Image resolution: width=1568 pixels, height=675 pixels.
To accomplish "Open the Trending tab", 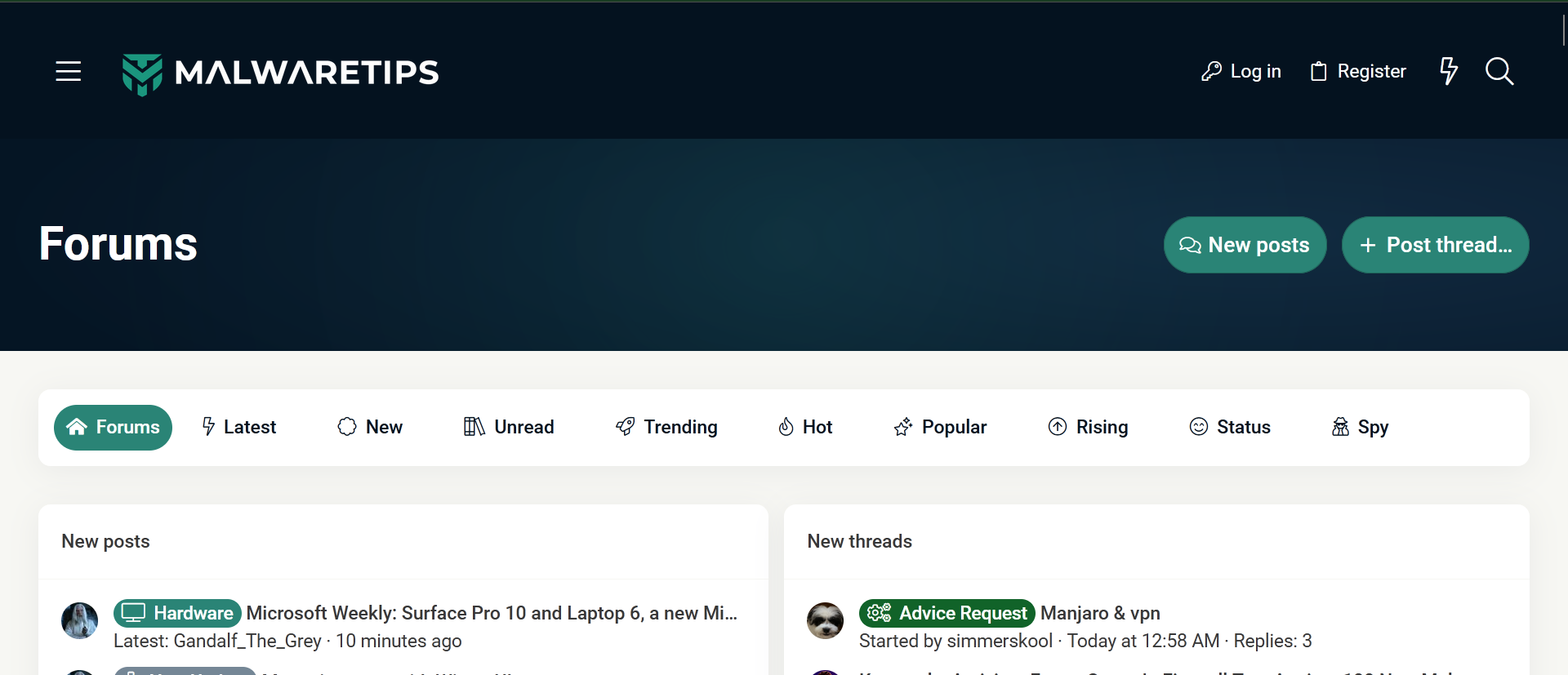I will (666, 428).
